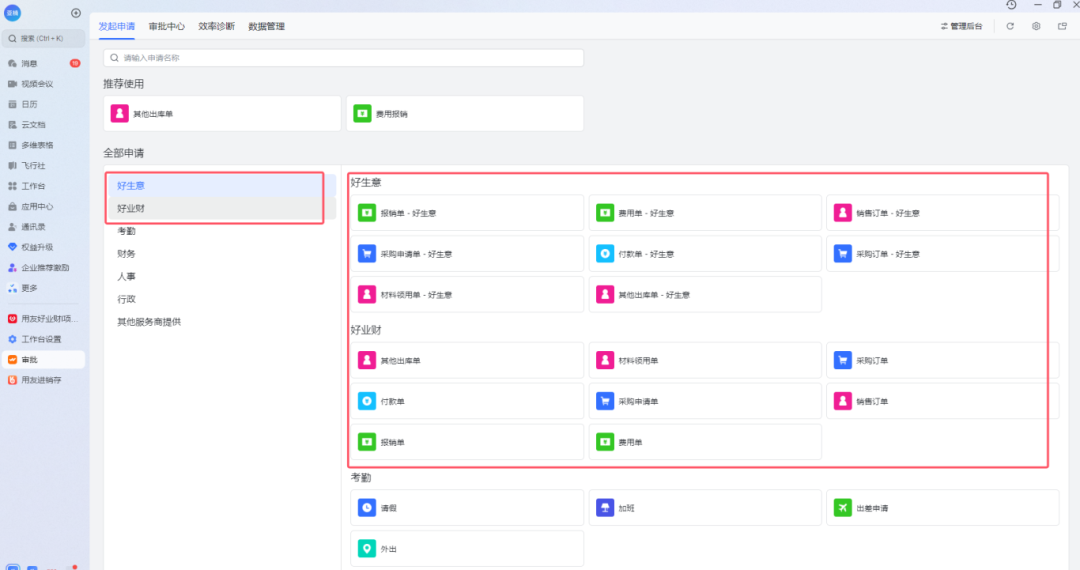Screen dimensions: 1080x570
Task: Click the user avatar at top left
Action: point(12,12)
